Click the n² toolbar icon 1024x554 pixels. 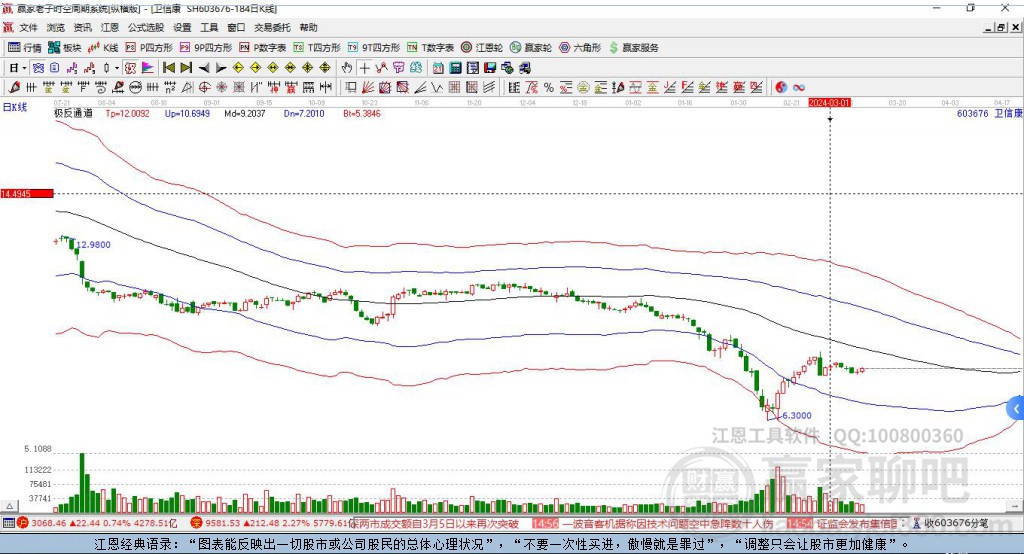click(170, 88)
